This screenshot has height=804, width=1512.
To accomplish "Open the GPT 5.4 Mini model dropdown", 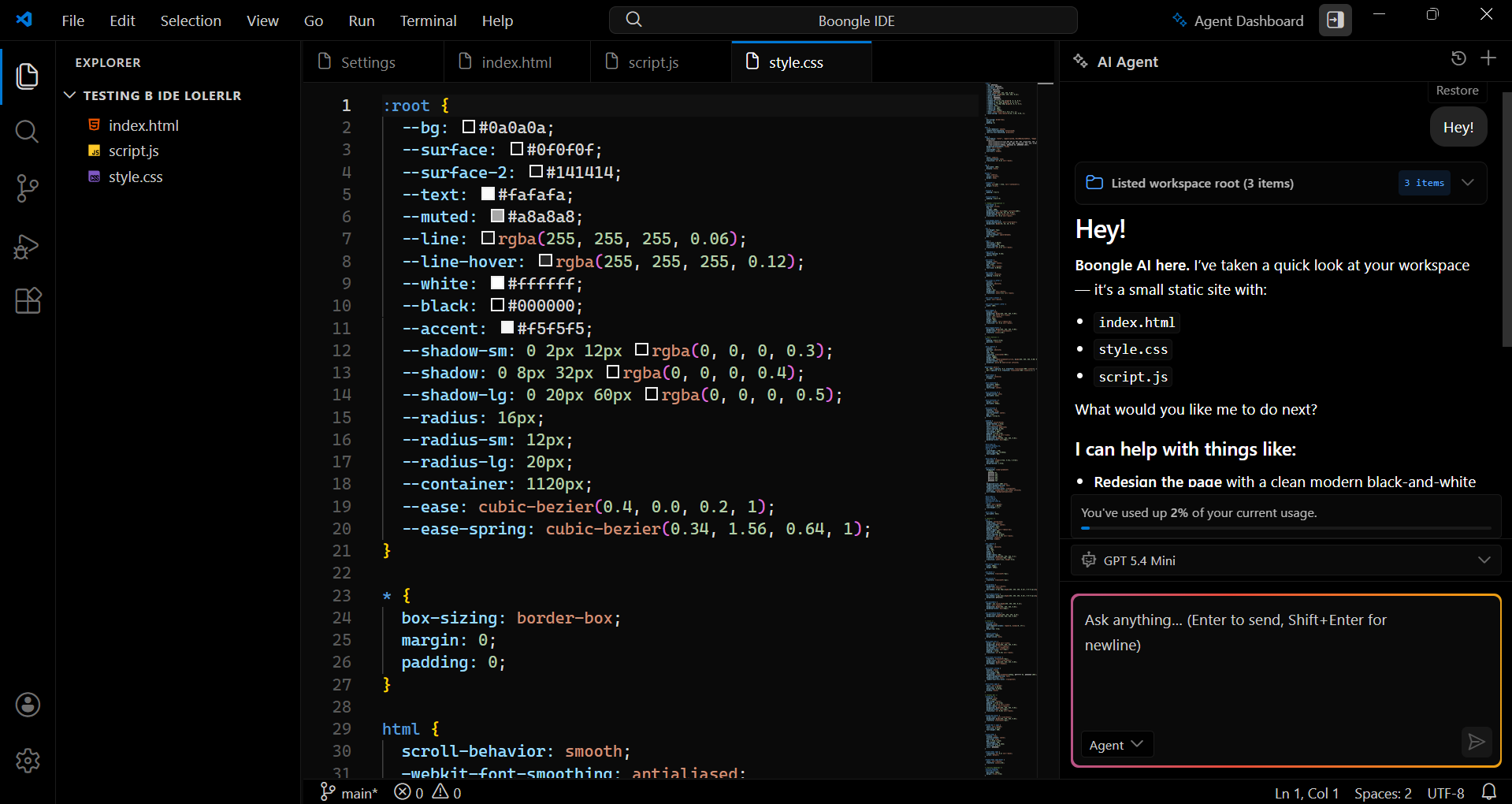I will 1286,560.
